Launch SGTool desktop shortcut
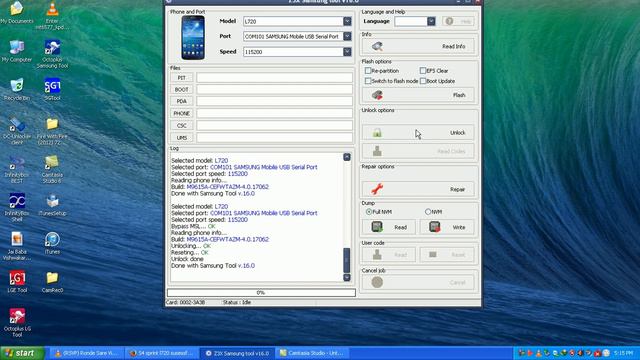640x360 pixels. pyautogui.click(x=52, y=89)
